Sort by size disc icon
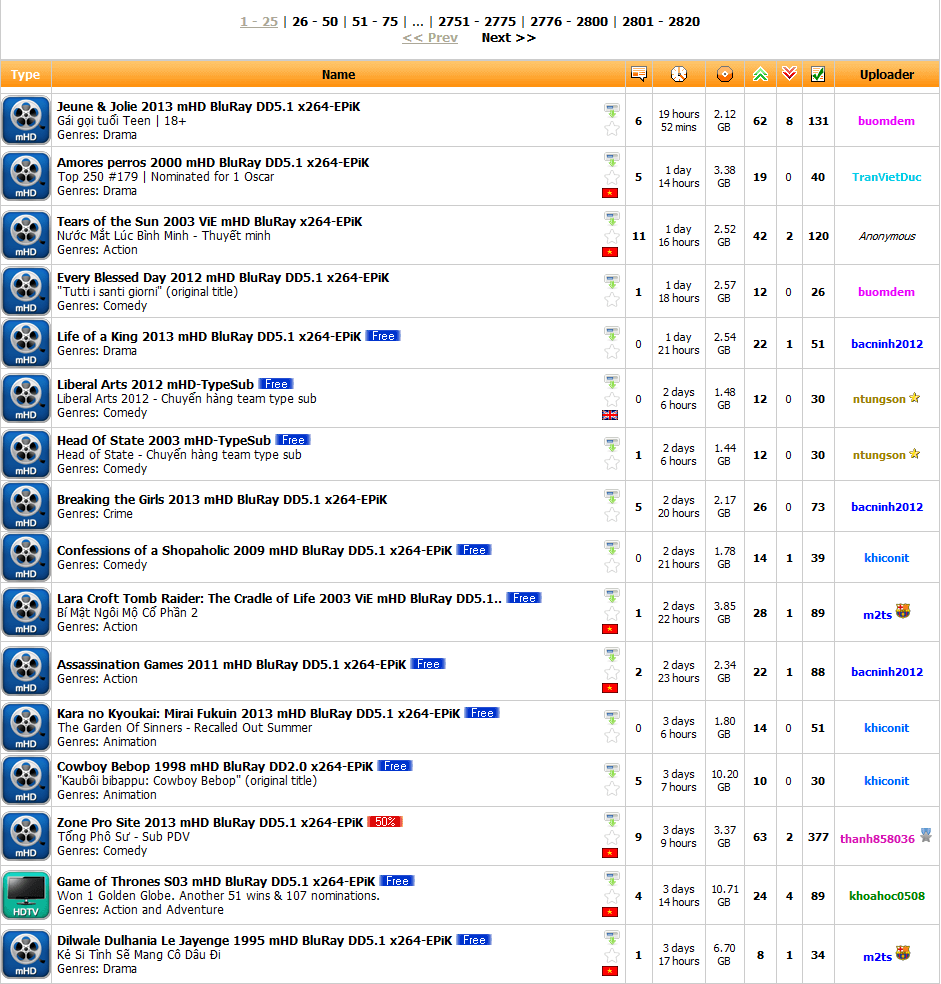The height and width of the screenshot is (984, 941). tap(724, 74)
